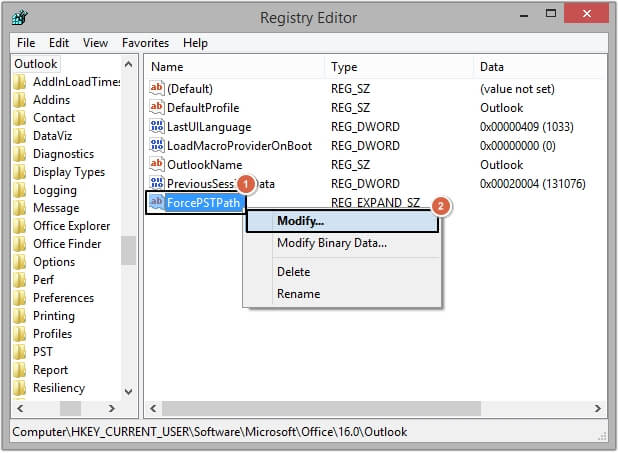619x453 pixels.
Task: Click the PST folder icon in tree
Action: (x=19, y=352)
